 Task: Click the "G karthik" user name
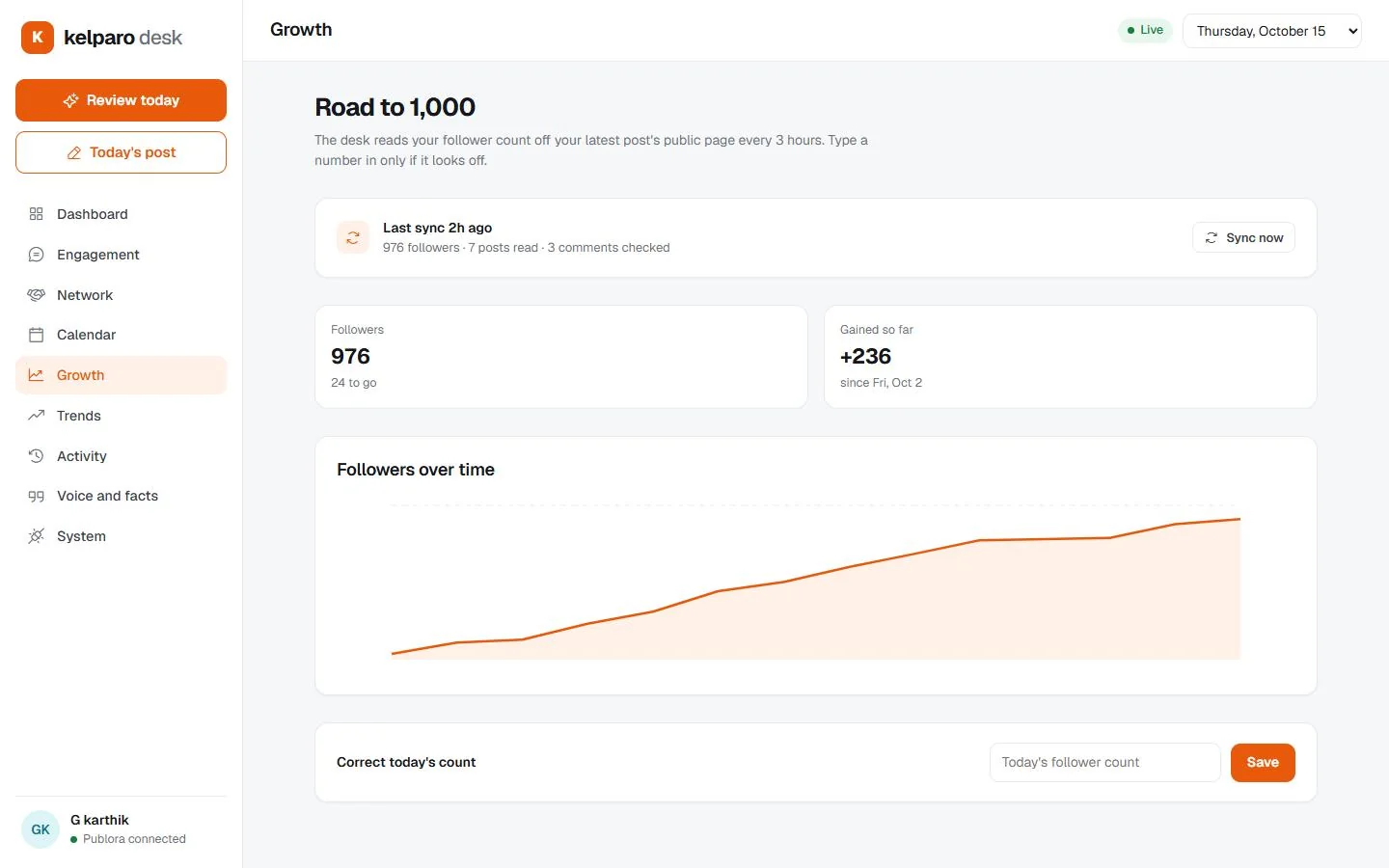point(99,820)
